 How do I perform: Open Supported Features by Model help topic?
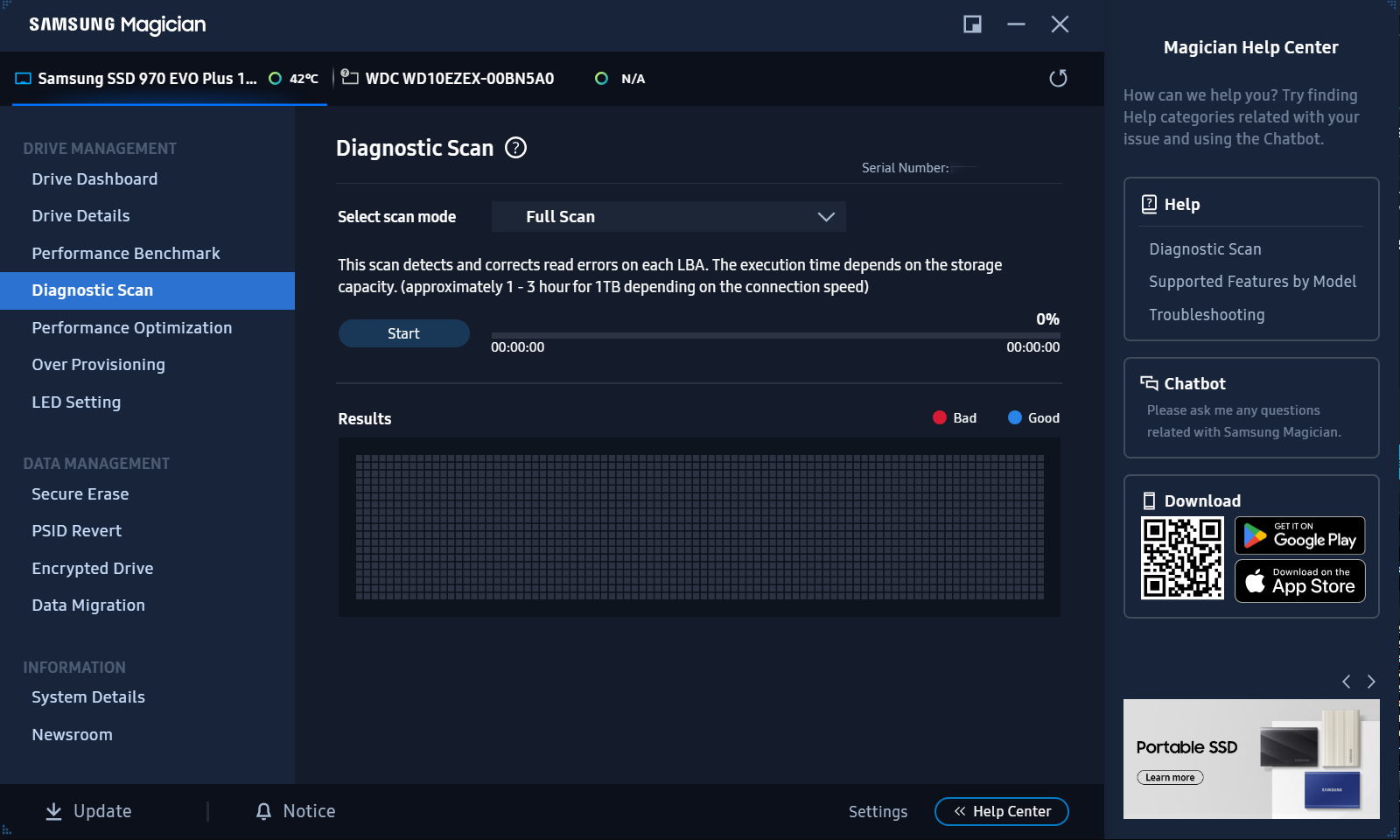(1252, 282)
